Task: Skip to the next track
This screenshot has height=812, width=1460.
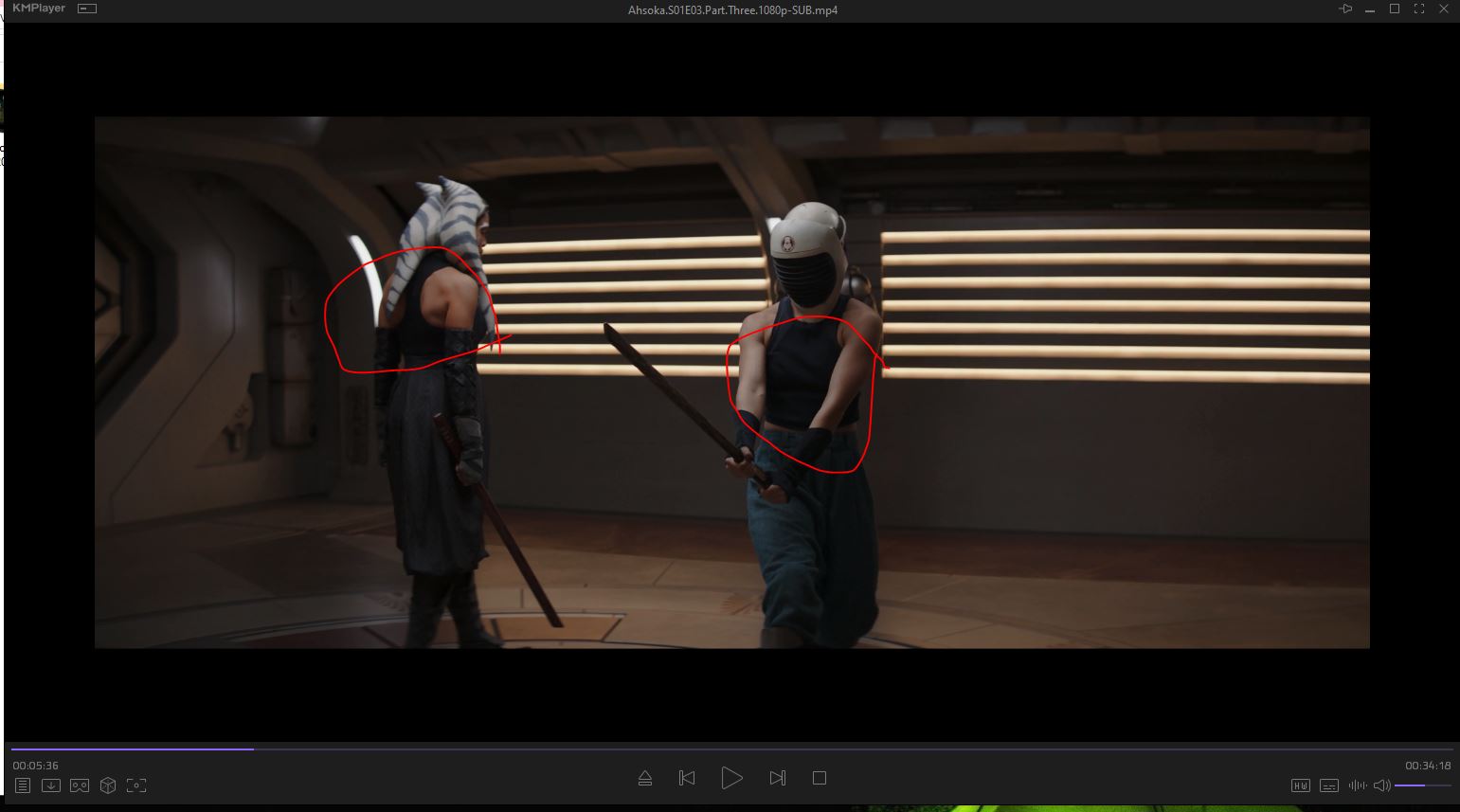Action: coord(778,778)
